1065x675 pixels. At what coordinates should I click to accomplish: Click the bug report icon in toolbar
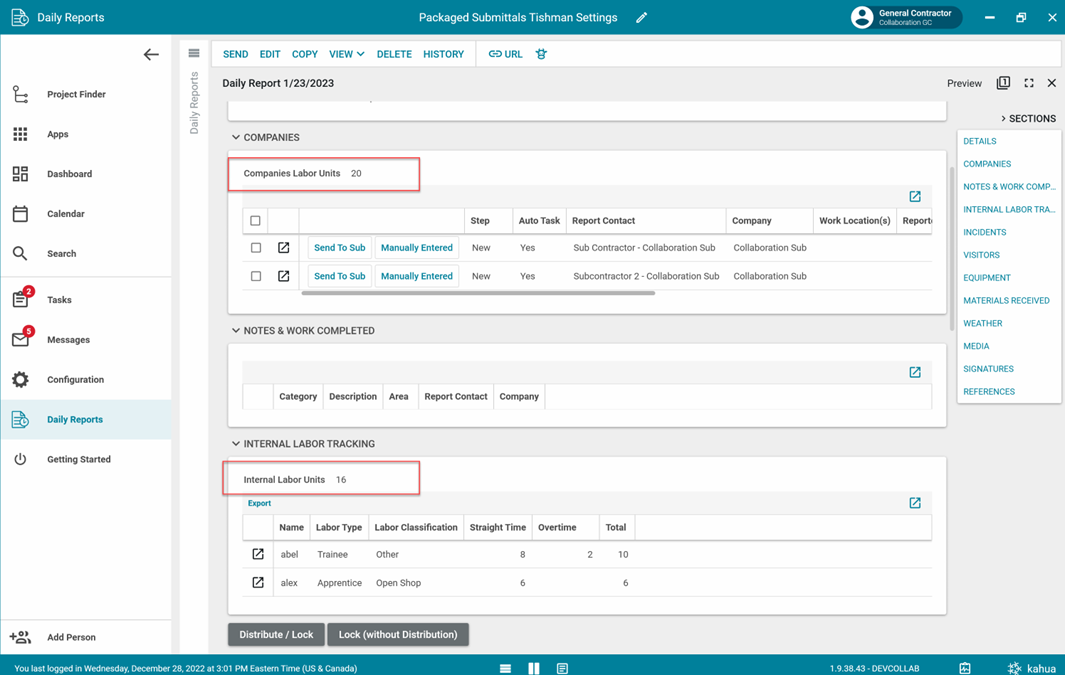tap(541, 54)
